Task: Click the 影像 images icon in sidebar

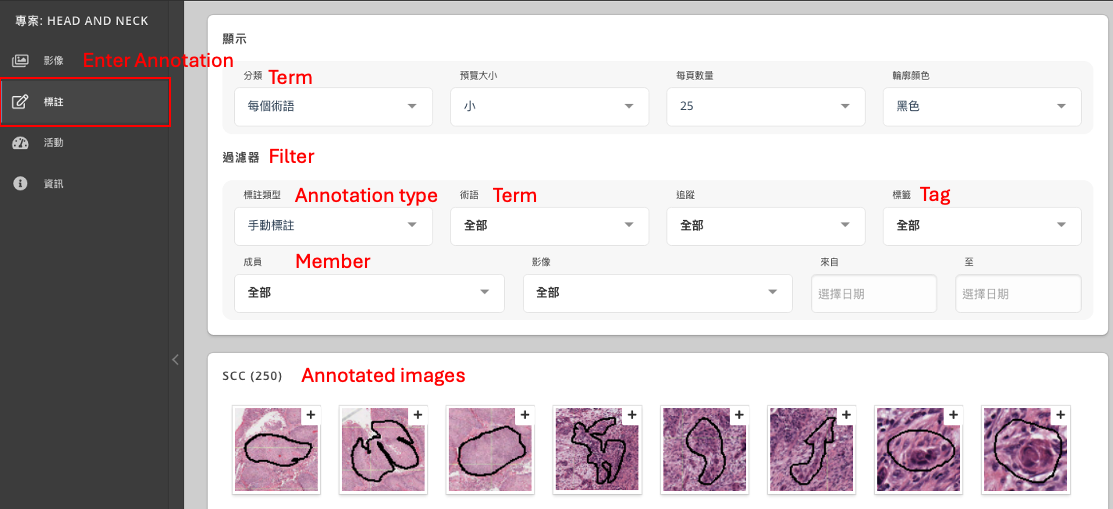Action: 20,60
